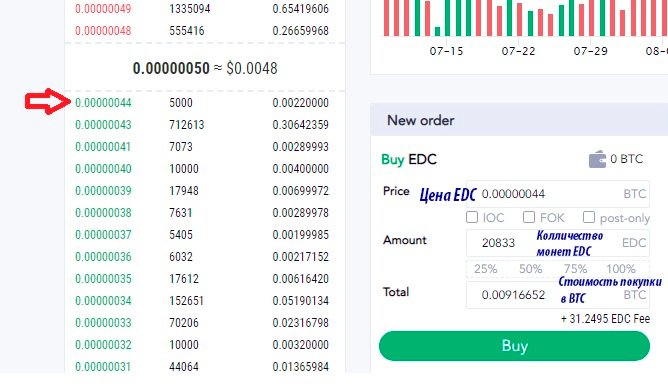Toggle the post-only checkbox
The width and height of the screenshot is (668, 387).
(x=589, y=217)
